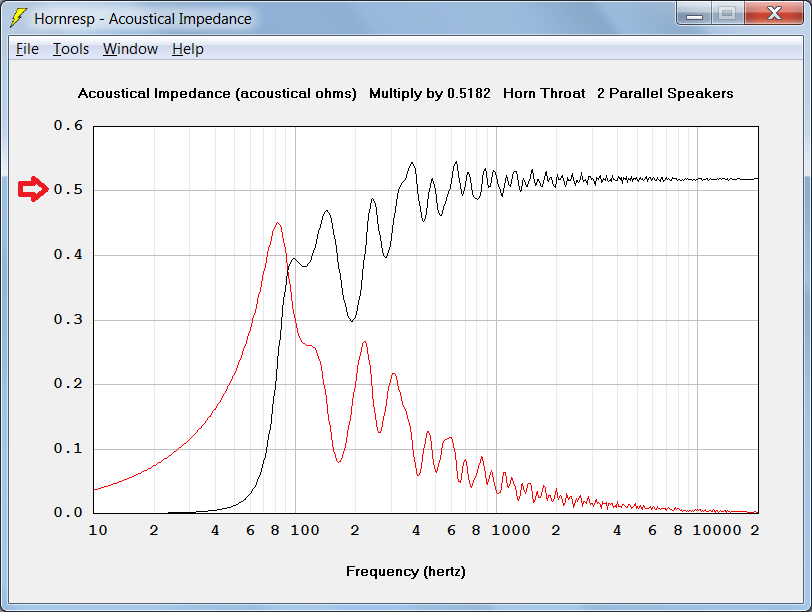812x612 pixels.
Task: Click the 0.4 y-axis value
Action: coord(68,254)
